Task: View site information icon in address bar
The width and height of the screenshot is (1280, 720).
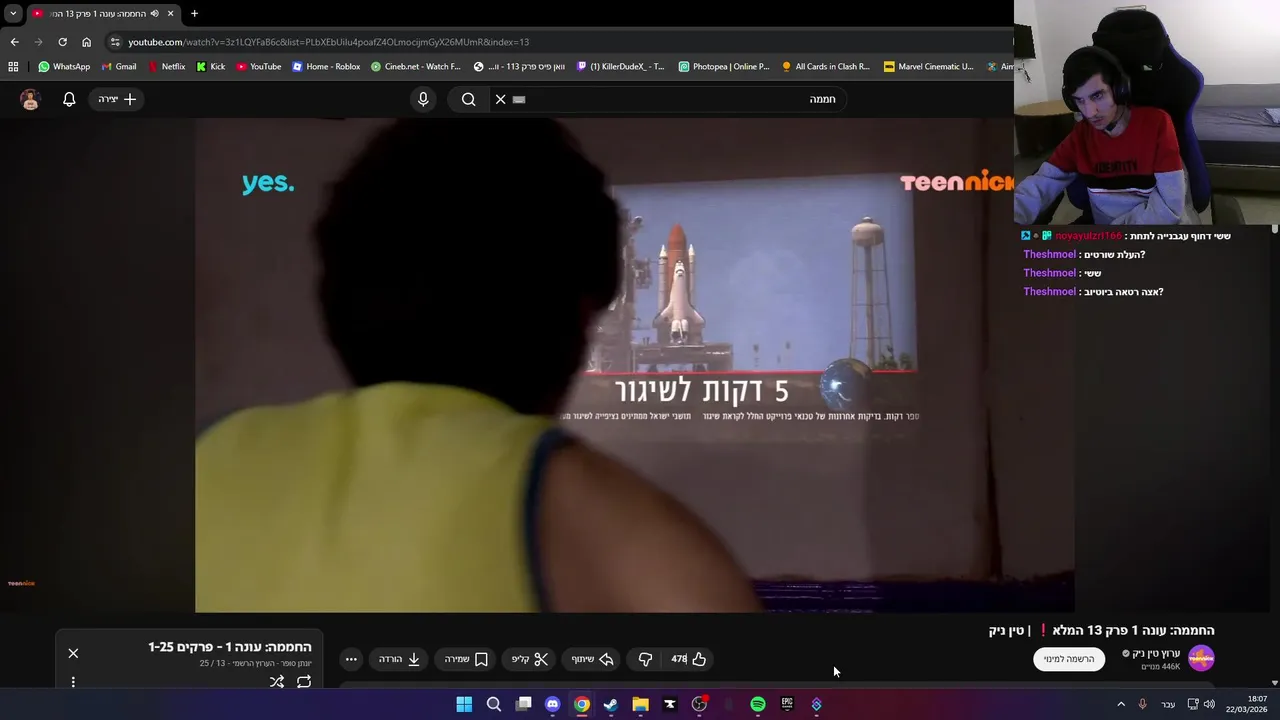Action: coord(115,42)
